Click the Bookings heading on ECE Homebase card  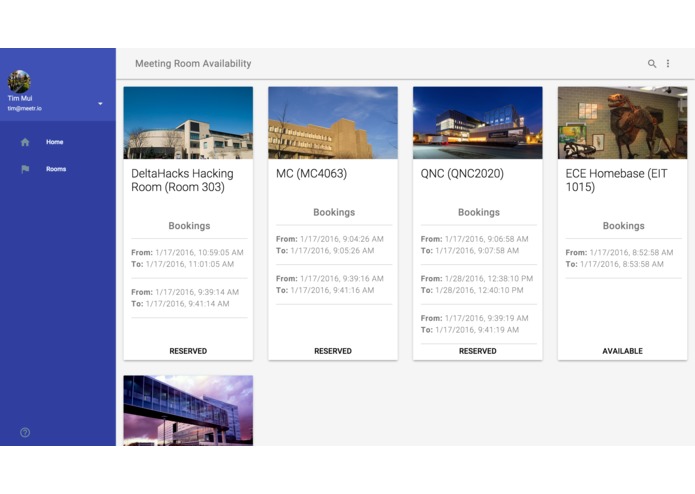(623, 226)
